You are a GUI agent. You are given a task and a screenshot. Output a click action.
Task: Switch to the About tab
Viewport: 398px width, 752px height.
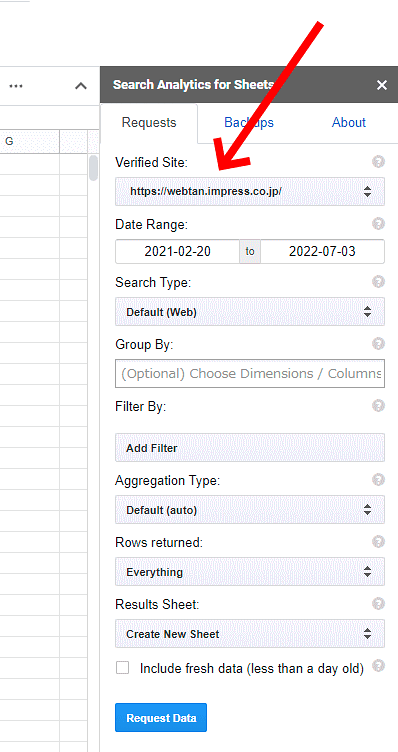[x=349, y=123]
